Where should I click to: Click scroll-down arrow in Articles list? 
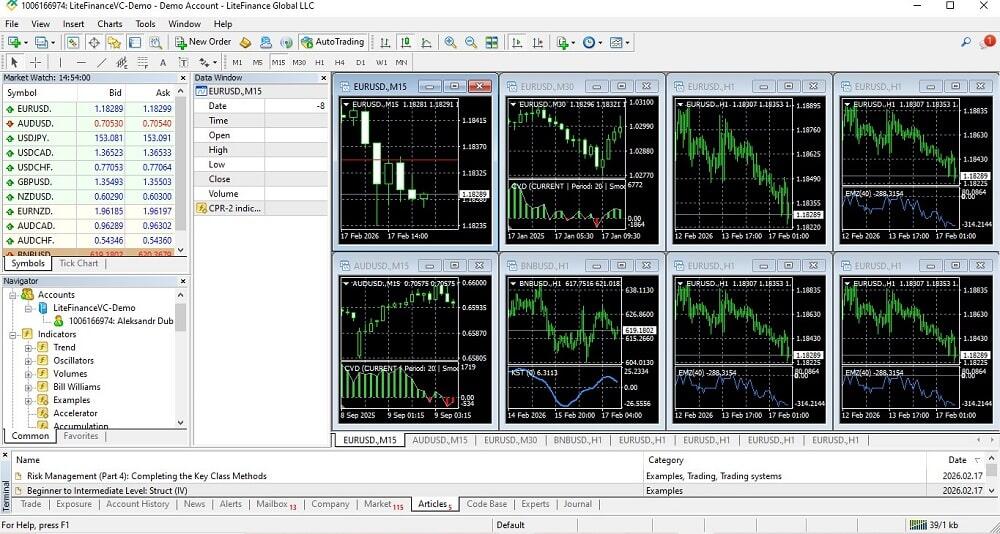point(992,491)
